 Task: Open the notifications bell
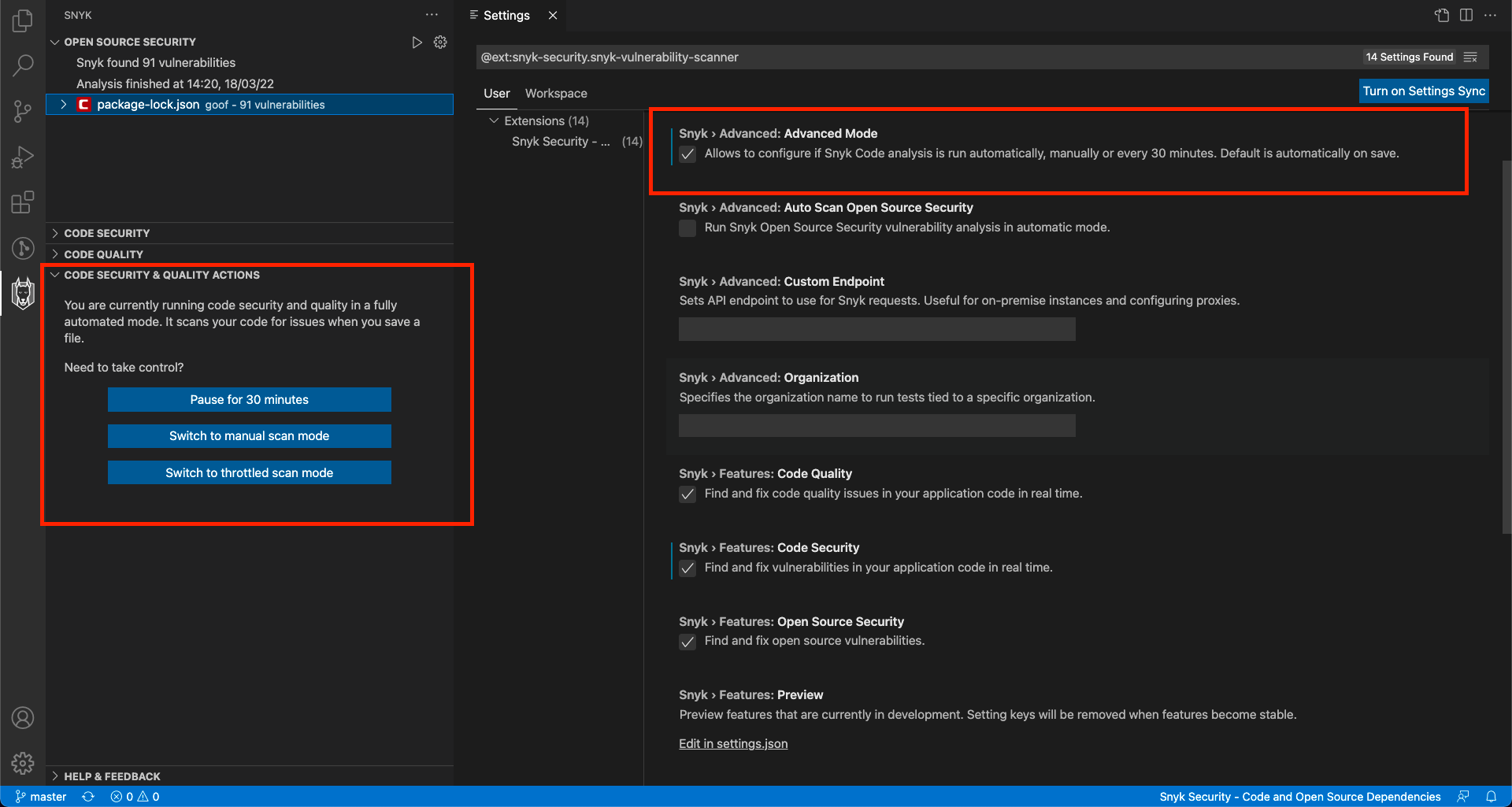1492,797
